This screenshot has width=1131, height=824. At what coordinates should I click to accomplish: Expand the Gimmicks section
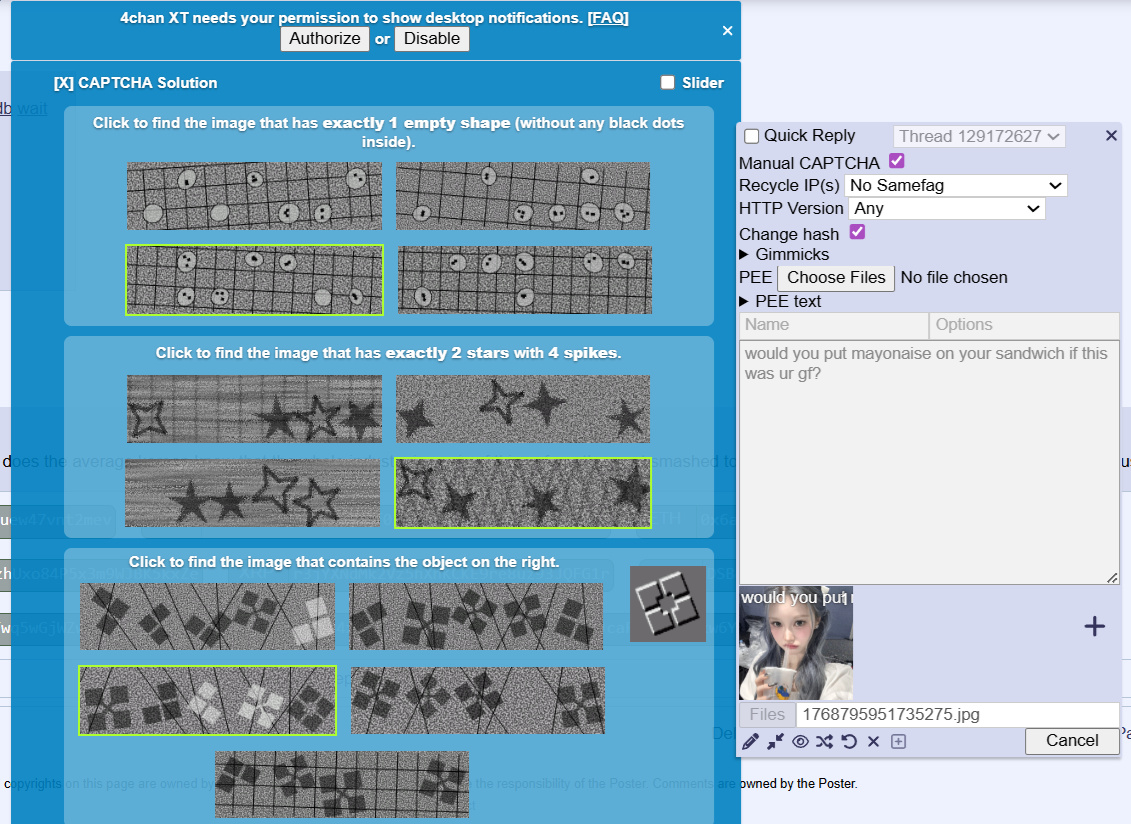tap(785, 255)
